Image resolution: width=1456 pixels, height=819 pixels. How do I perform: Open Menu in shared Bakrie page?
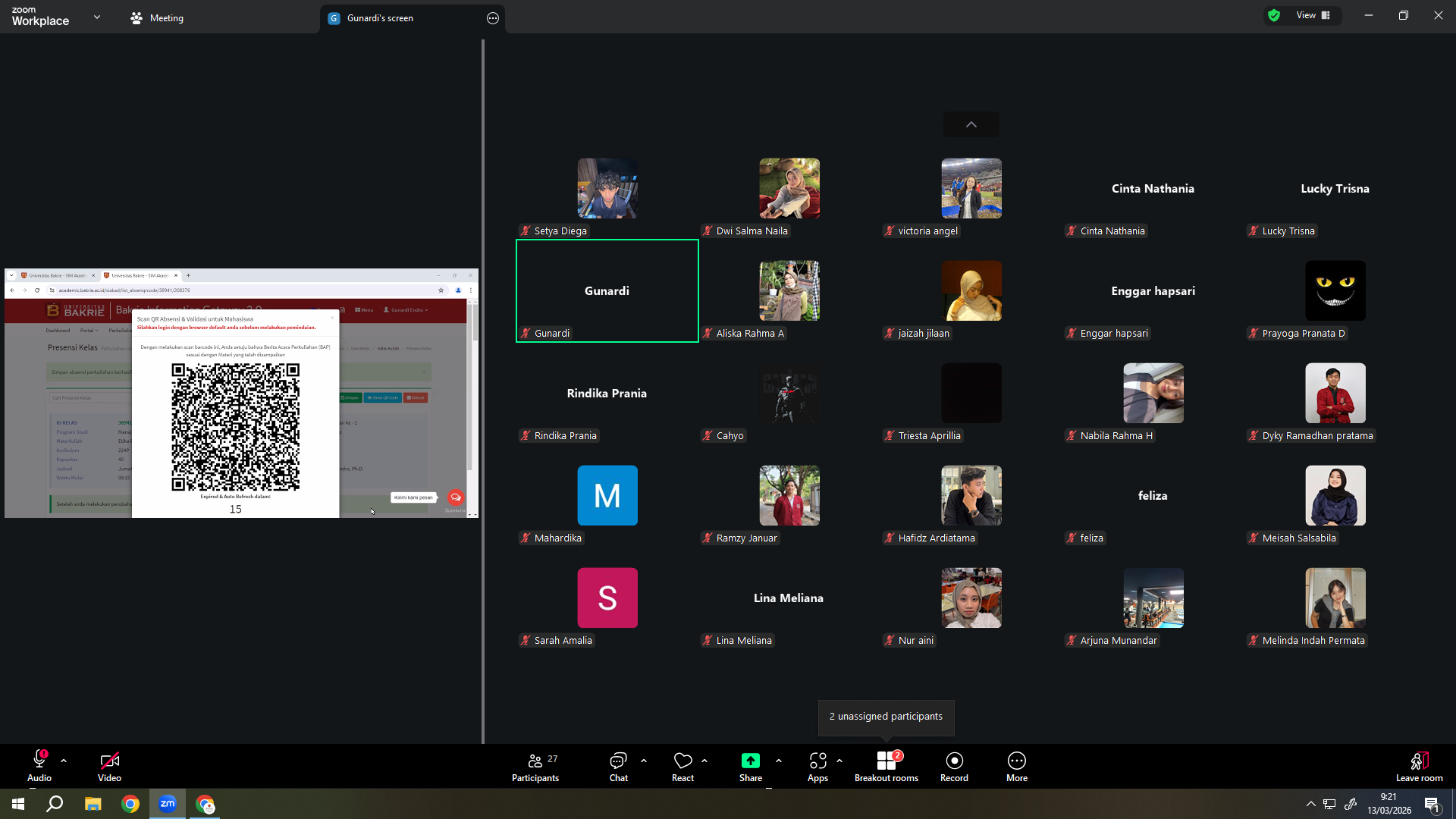[364, 310]
